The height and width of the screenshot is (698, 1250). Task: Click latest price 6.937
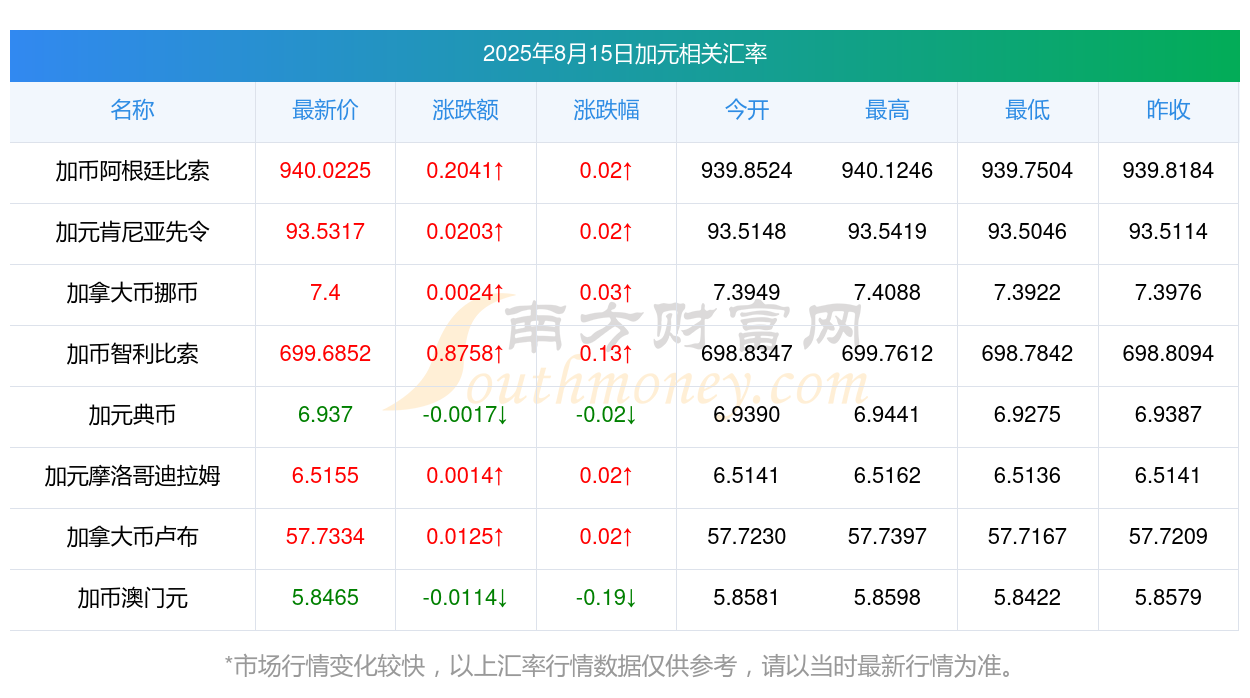coord(325,415)
